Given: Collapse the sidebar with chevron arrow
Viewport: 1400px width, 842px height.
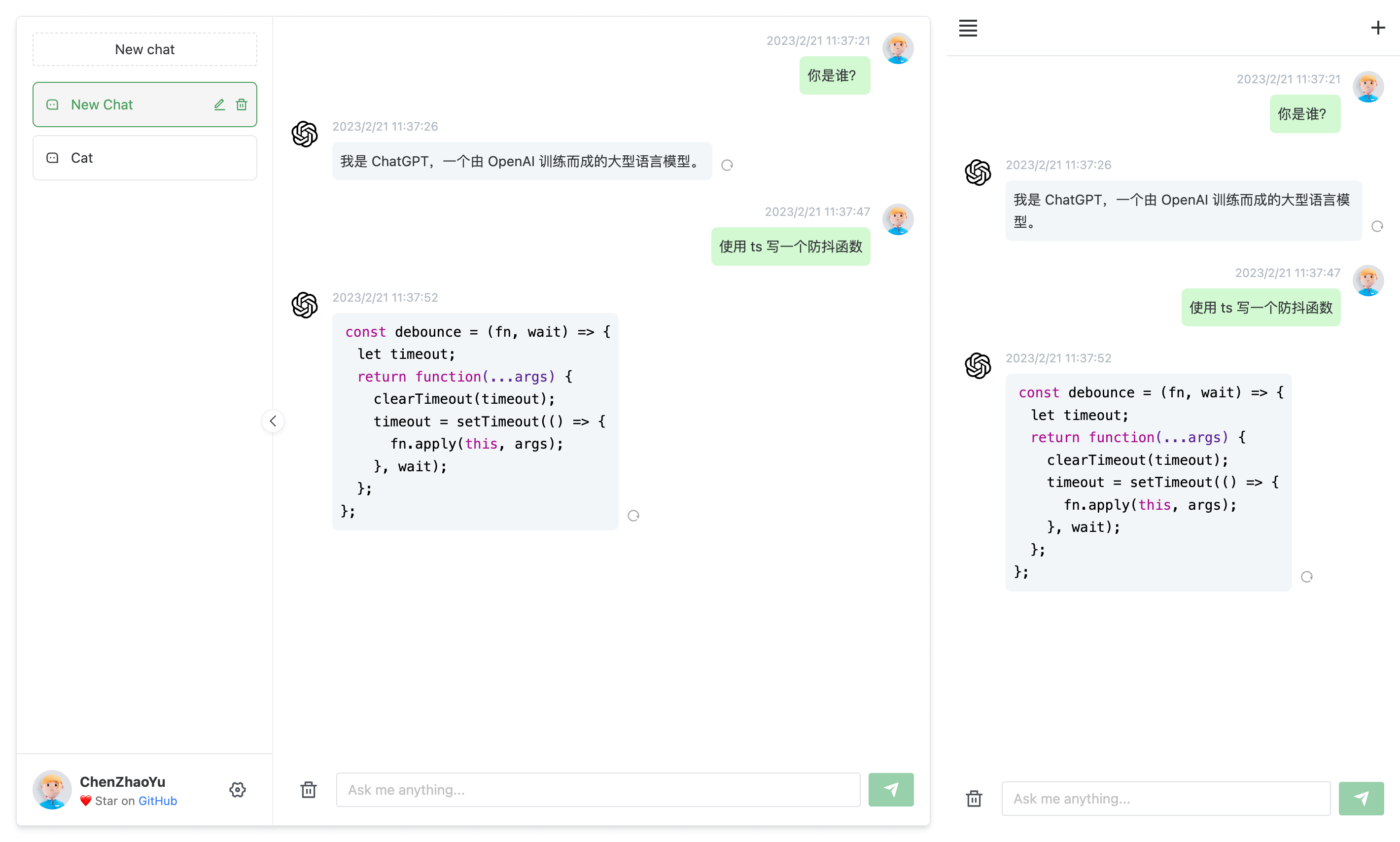Looking at the screenshot, I should 273,421.
